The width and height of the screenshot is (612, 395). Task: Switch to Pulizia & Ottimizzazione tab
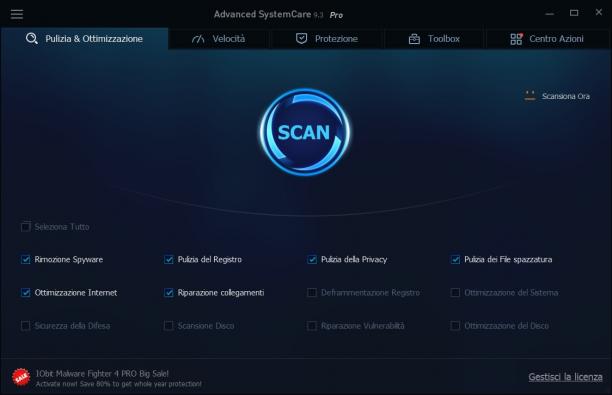[x=84, y=39]
